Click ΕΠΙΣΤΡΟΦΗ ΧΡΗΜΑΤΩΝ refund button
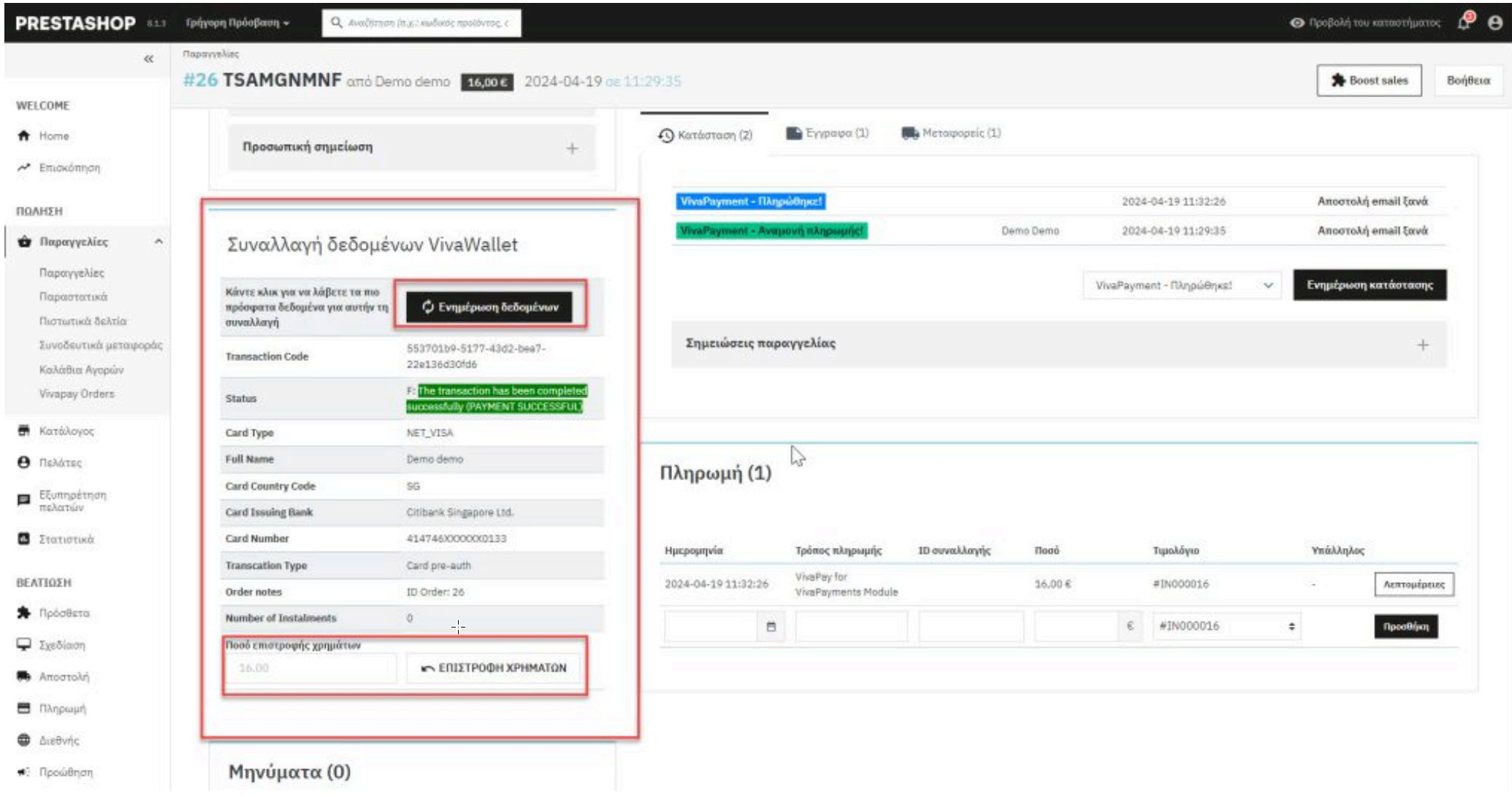Image resolution: width=1512 pixels, height=797 pixels. tap(494, 668)
